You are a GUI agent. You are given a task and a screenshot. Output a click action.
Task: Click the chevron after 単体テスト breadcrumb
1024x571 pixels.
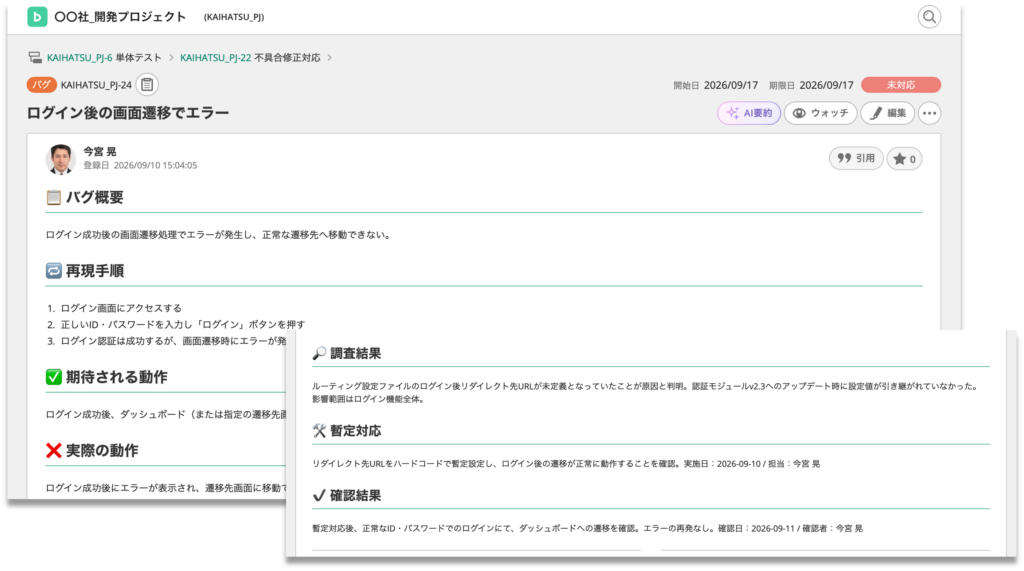click(171, 57)
